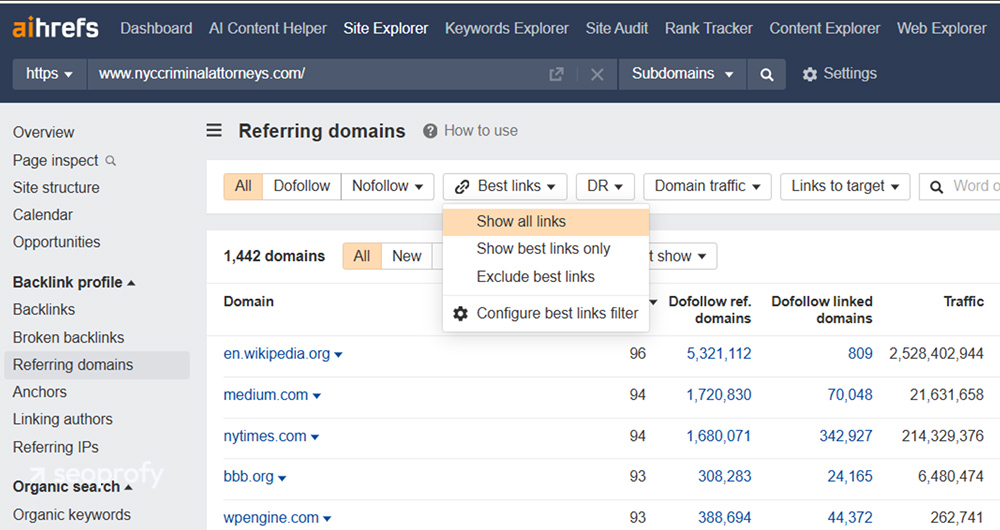This screenshot has height=530, width=1000.
Task: Click the search magnifier button
Action: [767, 74]
